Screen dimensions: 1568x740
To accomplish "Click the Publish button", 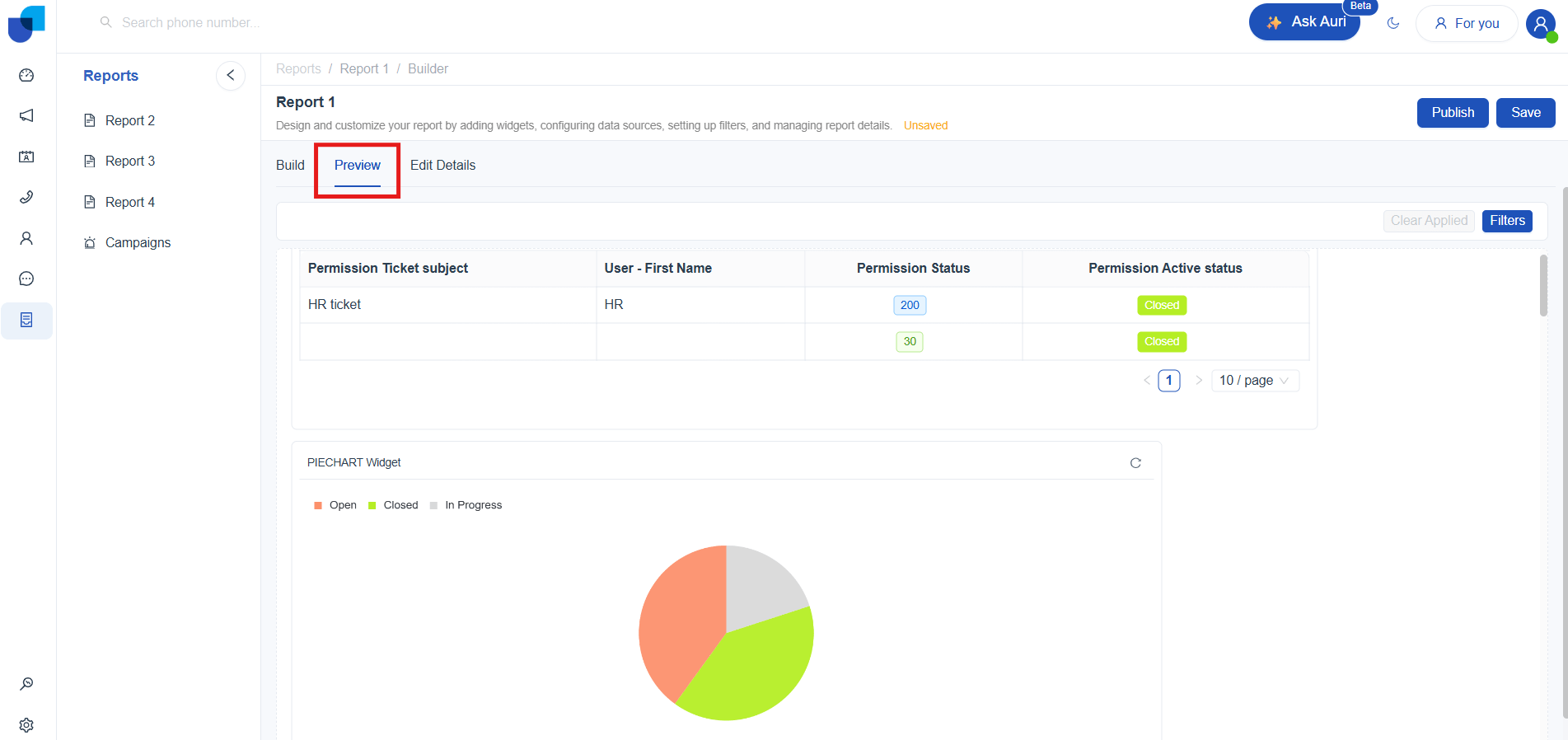I will tap(1452, 113).
